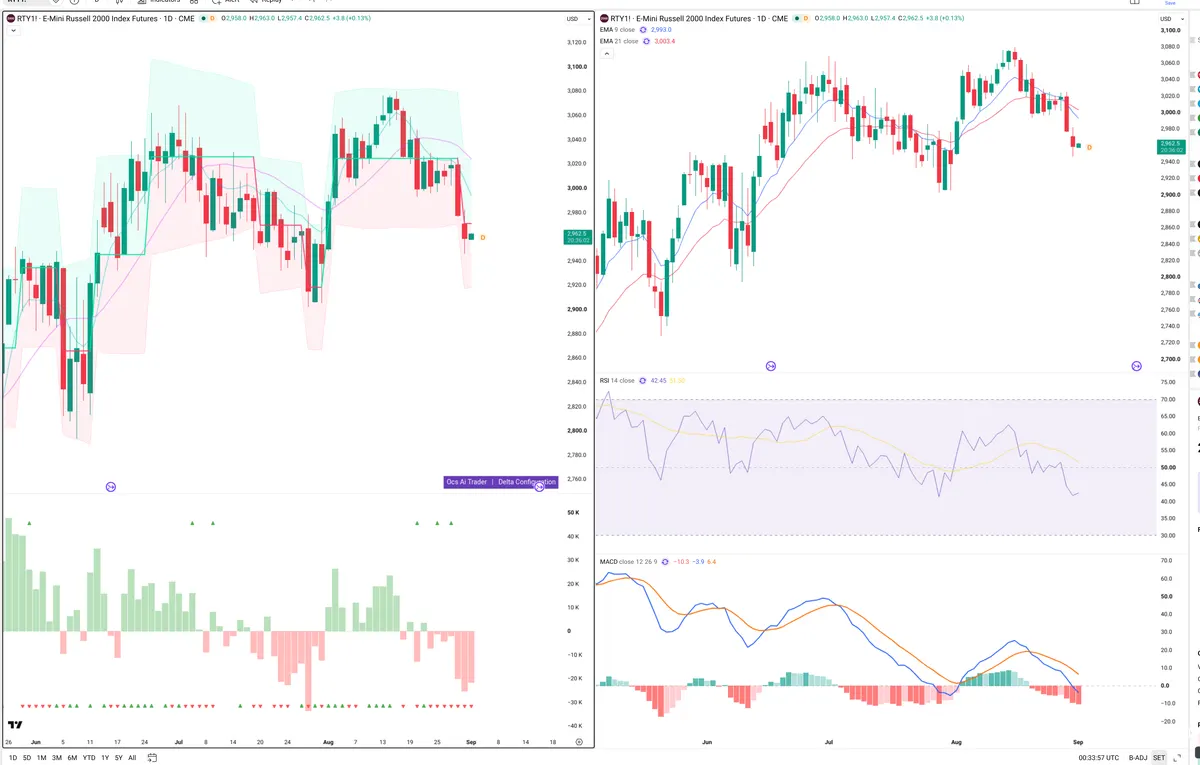Screen dimensions: 1200x765
Task: Open the custom date range calendar icon
Action: (x=151, y=758)
